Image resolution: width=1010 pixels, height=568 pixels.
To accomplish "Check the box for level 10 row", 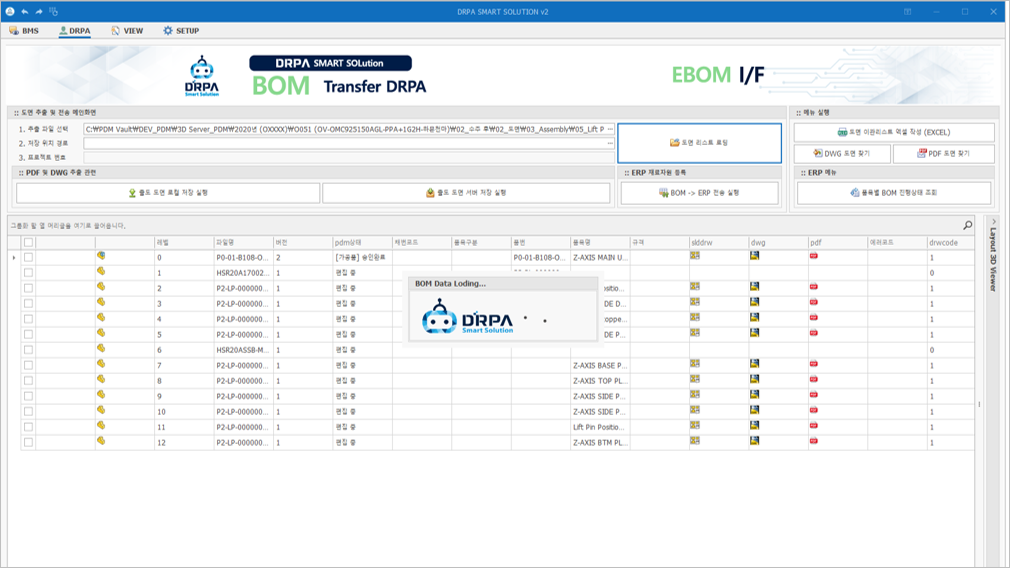I will pos(28,412).
